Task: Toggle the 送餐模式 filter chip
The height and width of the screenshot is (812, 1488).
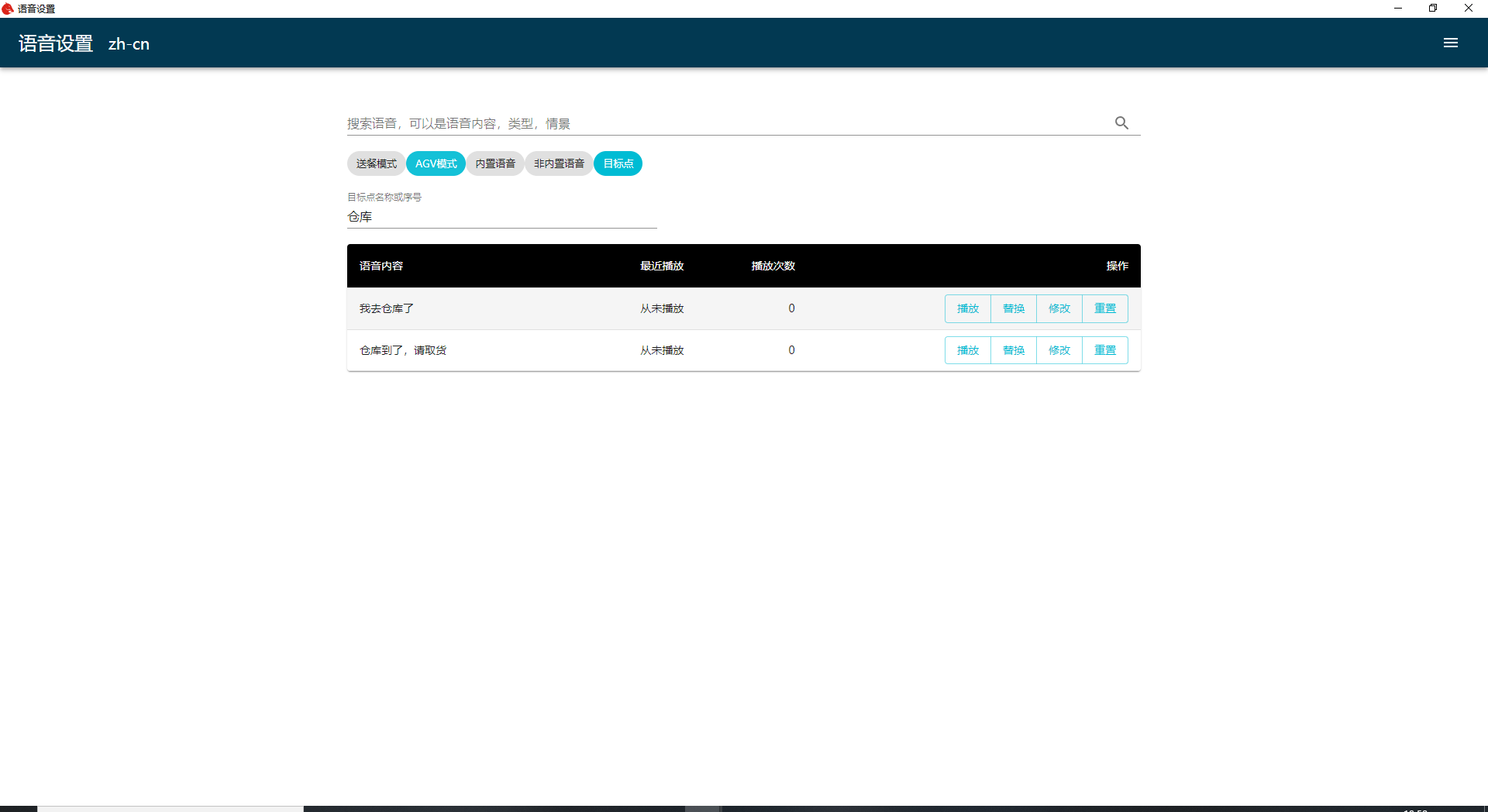Action: click(x=376, y=163)
